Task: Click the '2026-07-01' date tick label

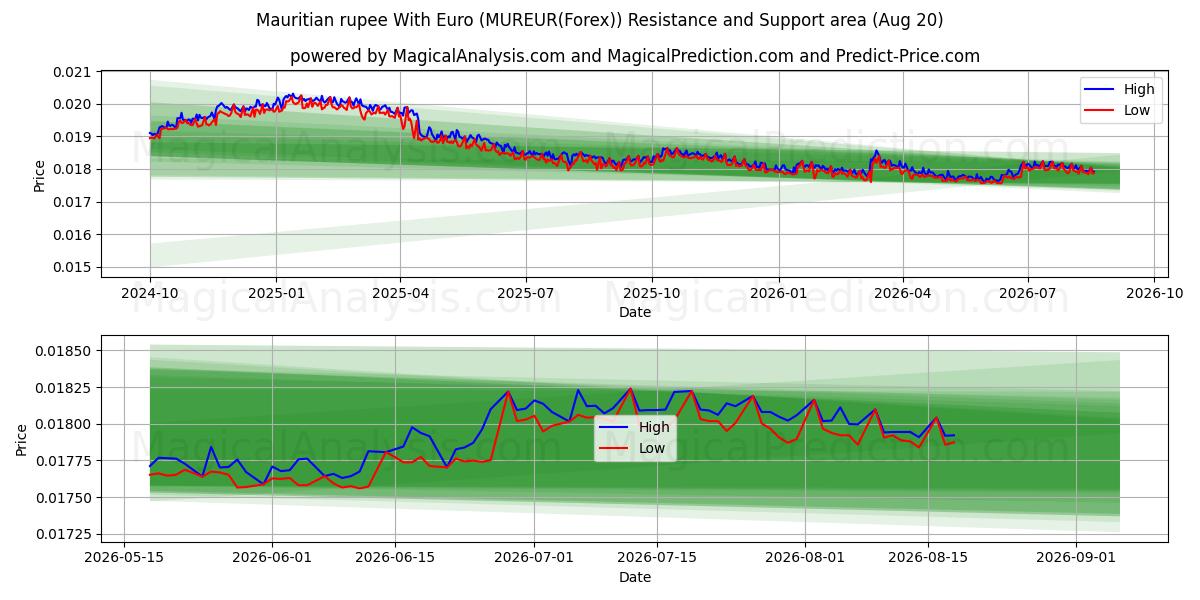Action: click(x=534, y=559)
